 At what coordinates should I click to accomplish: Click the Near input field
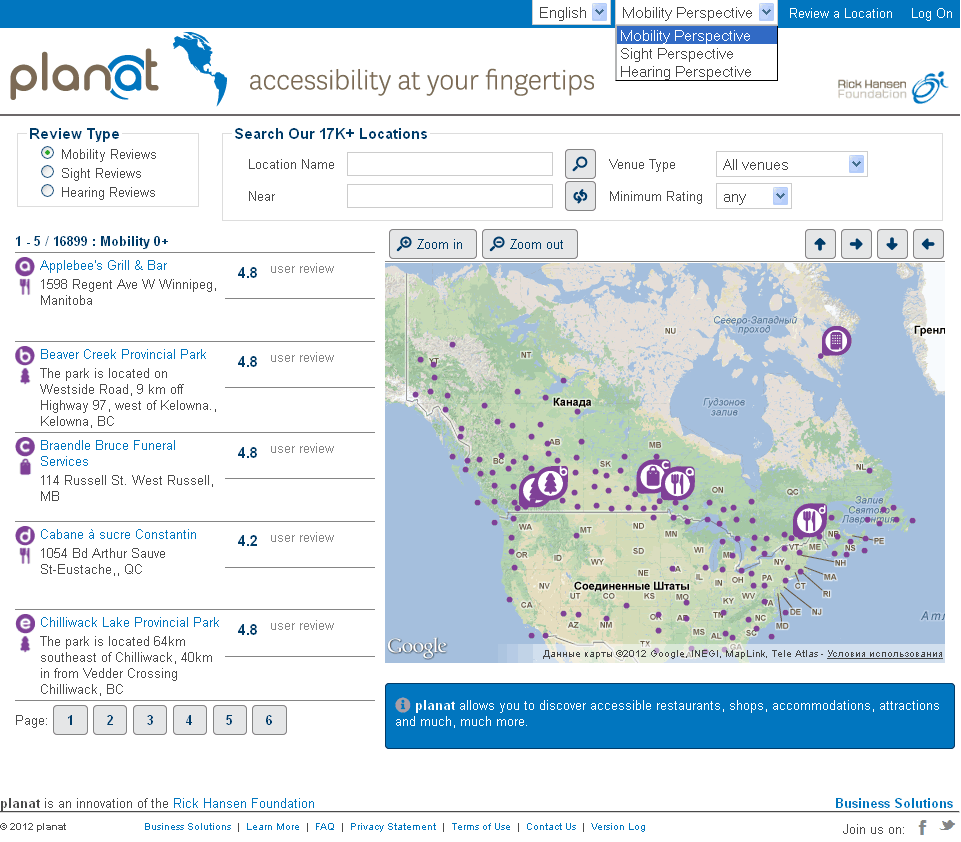[450, 196]
